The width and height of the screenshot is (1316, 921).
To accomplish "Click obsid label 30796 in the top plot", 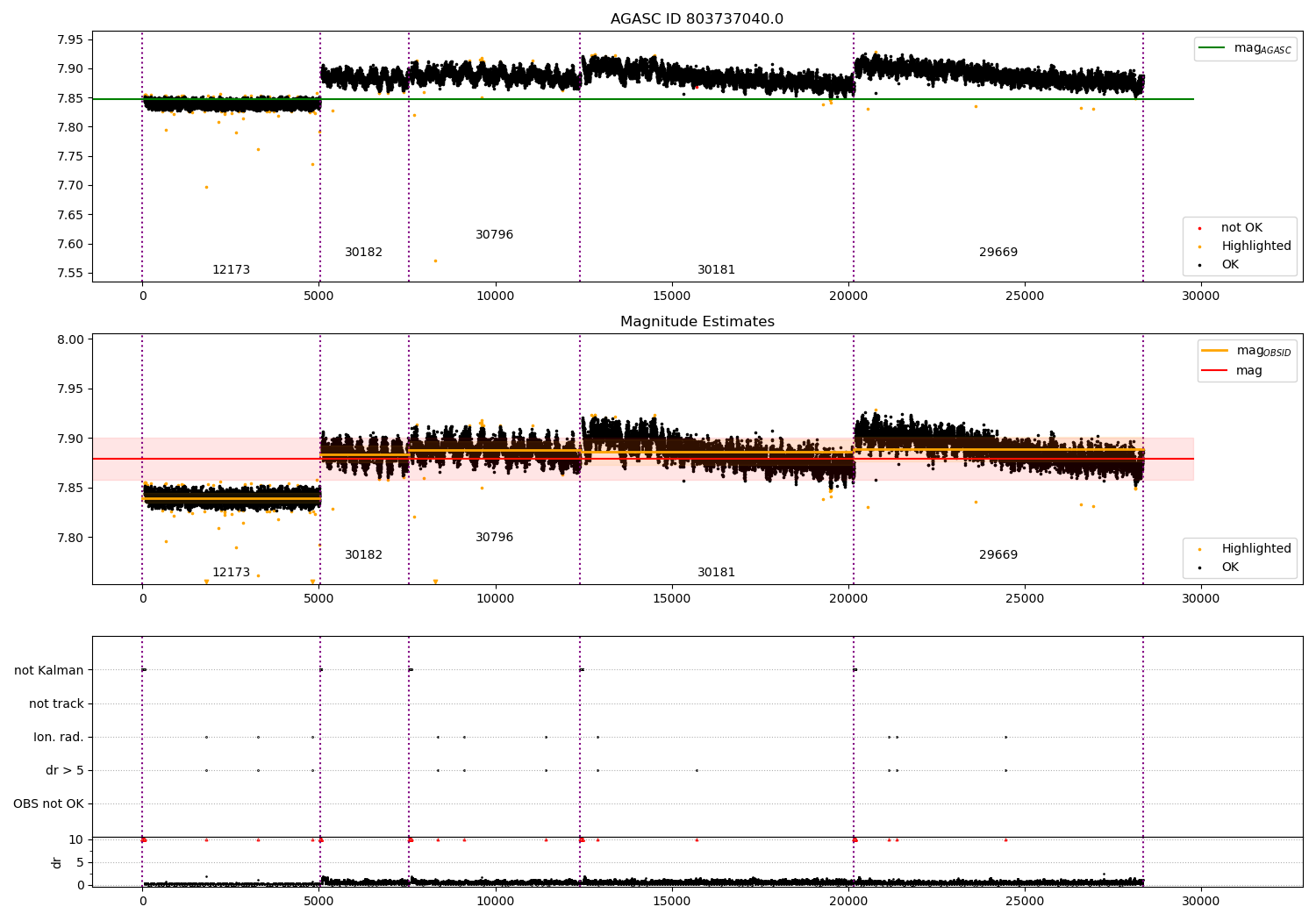I will [494, 235].
